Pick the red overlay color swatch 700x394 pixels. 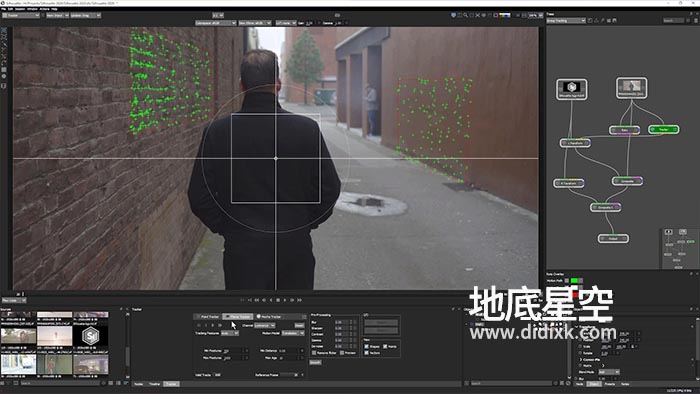point(575,294)
